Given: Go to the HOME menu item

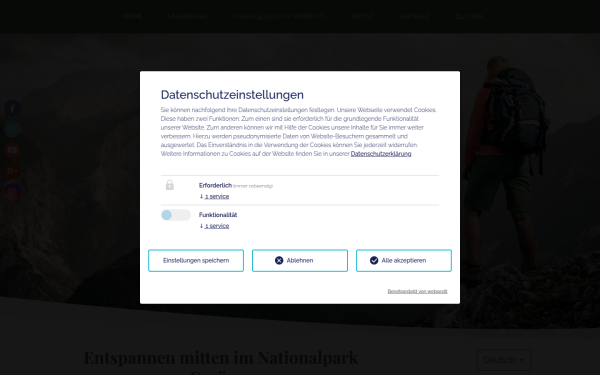Looking at the screenshot, I should [133, 16].
